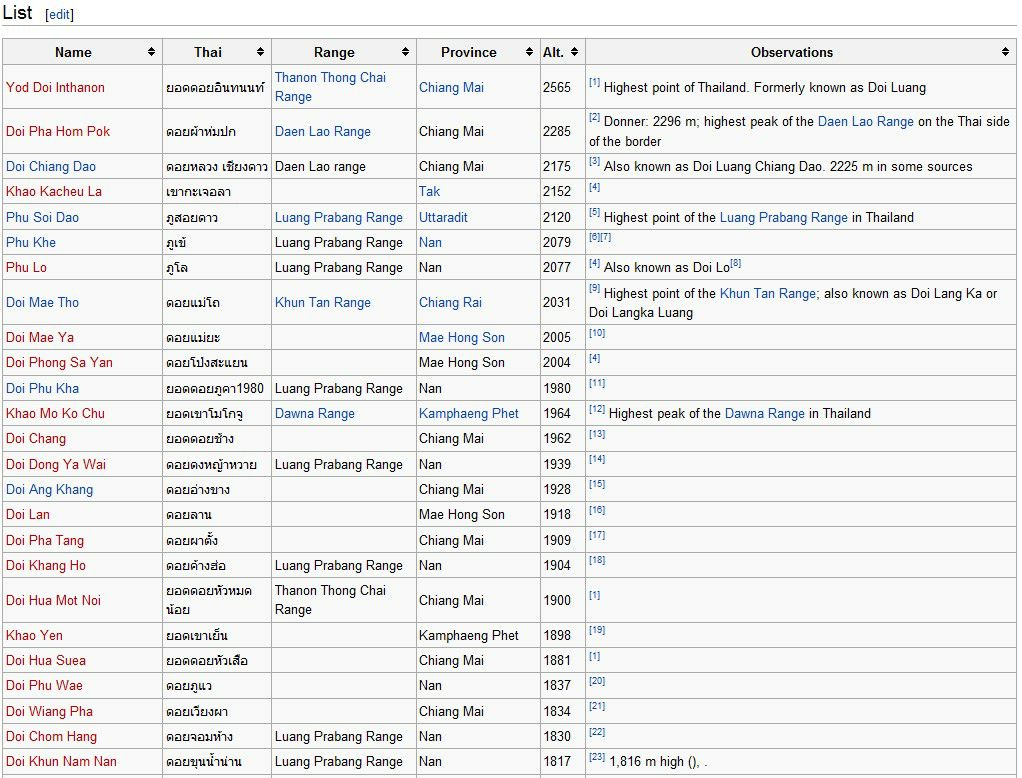The width and height of the screenshot is (1022, 778).
Task: Open Mae Hong Son province link
Action: point(462,338)
